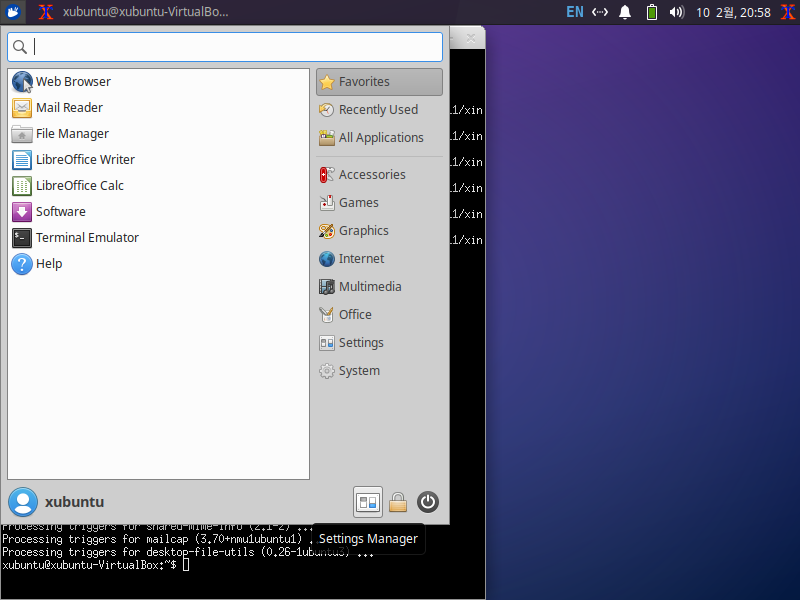Viewport: 800px width, 600px height.
Task: Select the Favorites category
Action: coord(379,82)
